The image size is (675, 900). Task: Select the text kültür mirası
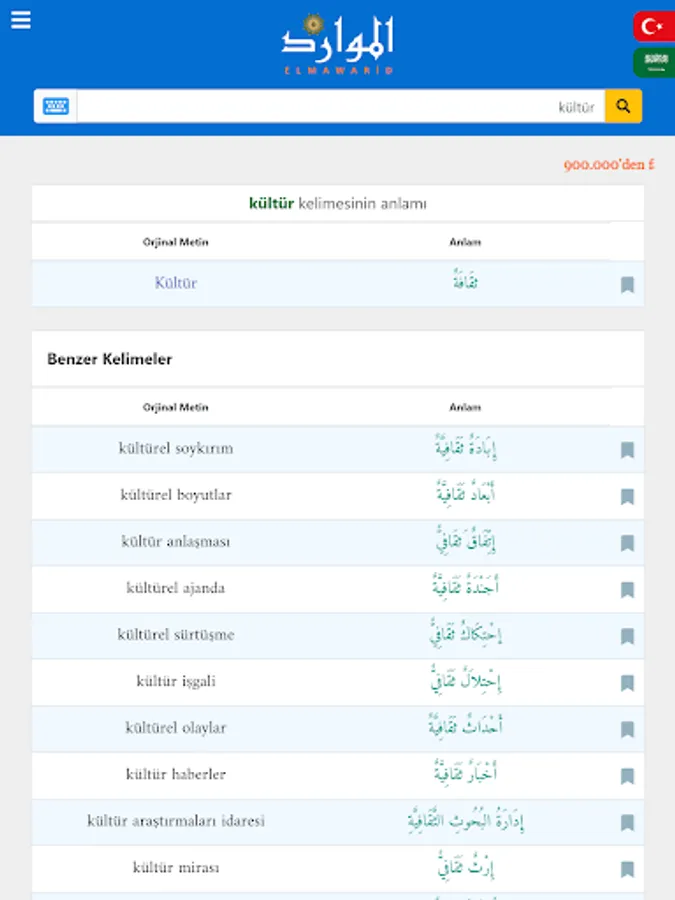tap(176, 867)
